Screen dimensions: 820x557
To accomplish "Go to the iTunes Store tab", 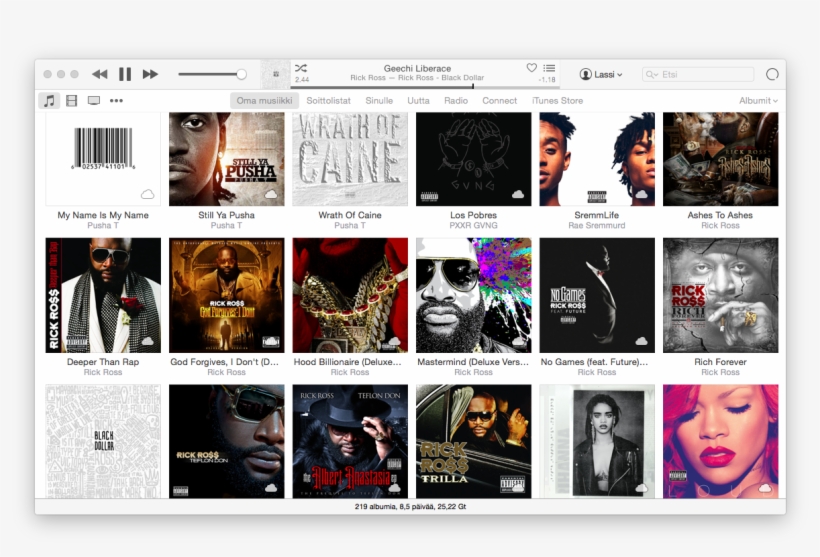I will (557, 100).
